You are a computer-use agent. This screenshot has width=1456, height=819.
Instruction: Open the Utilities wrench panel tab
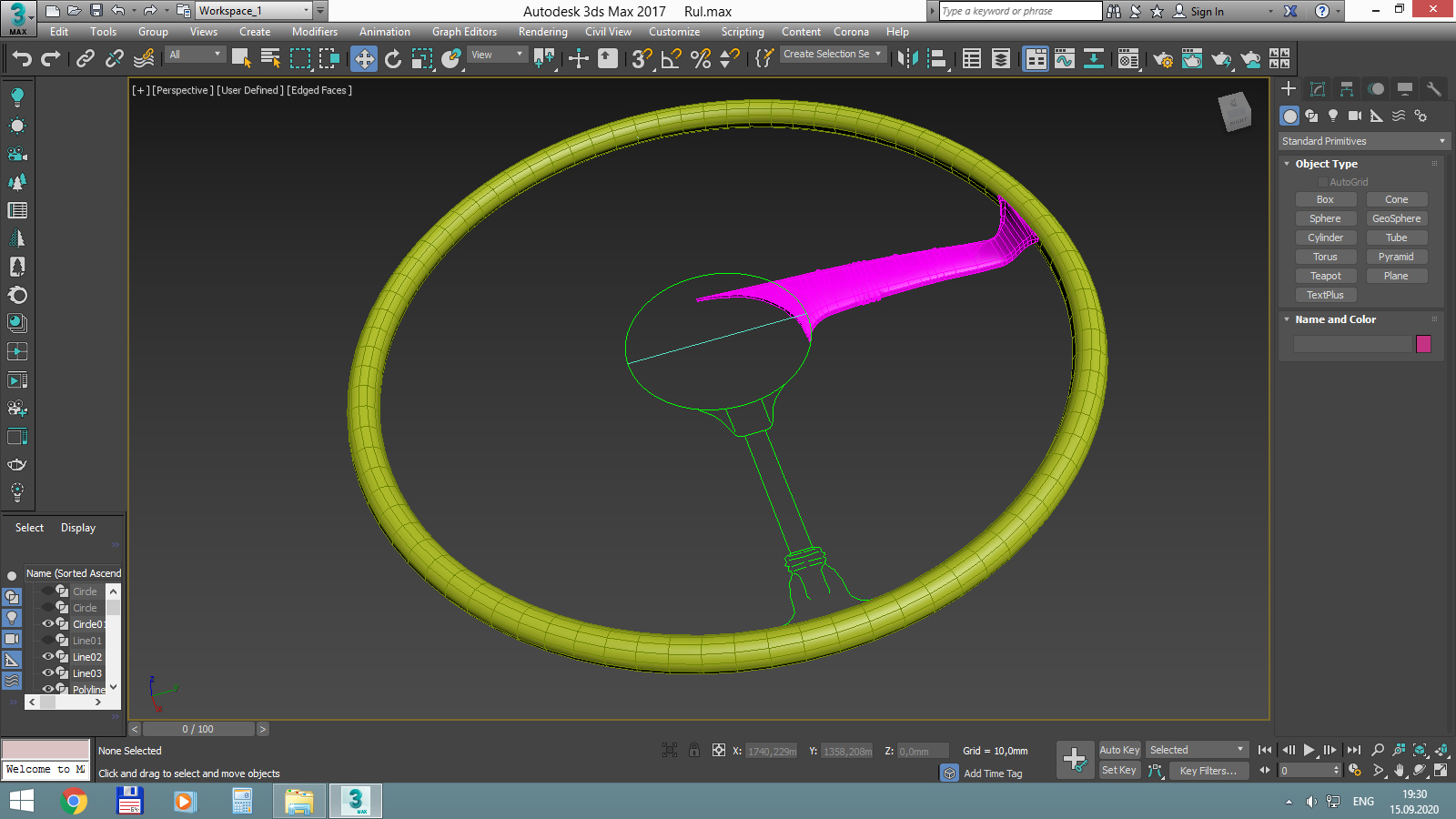pos(1434,88)
